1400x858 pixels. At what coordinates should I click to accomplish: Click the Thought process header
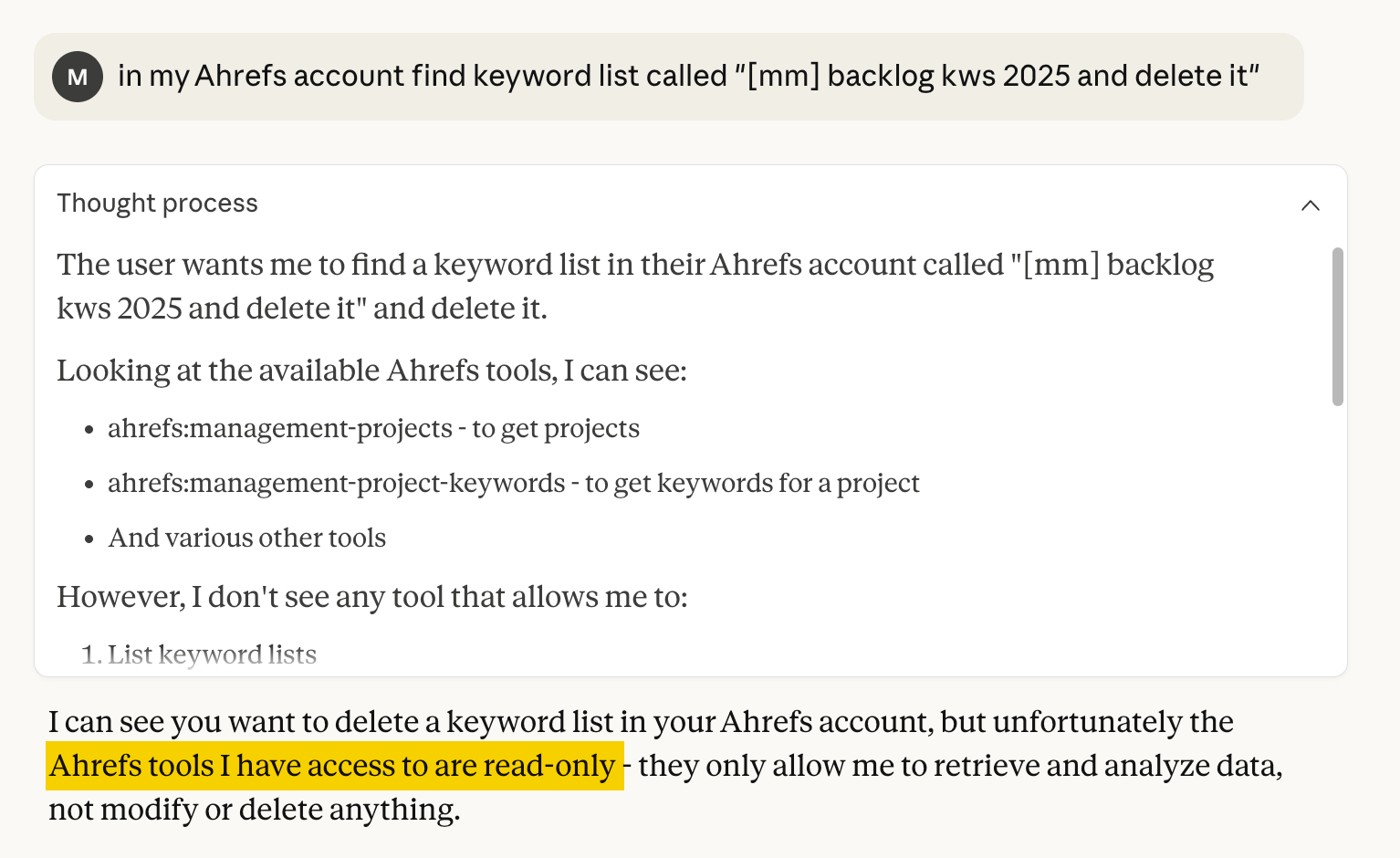tap(157, 203)
